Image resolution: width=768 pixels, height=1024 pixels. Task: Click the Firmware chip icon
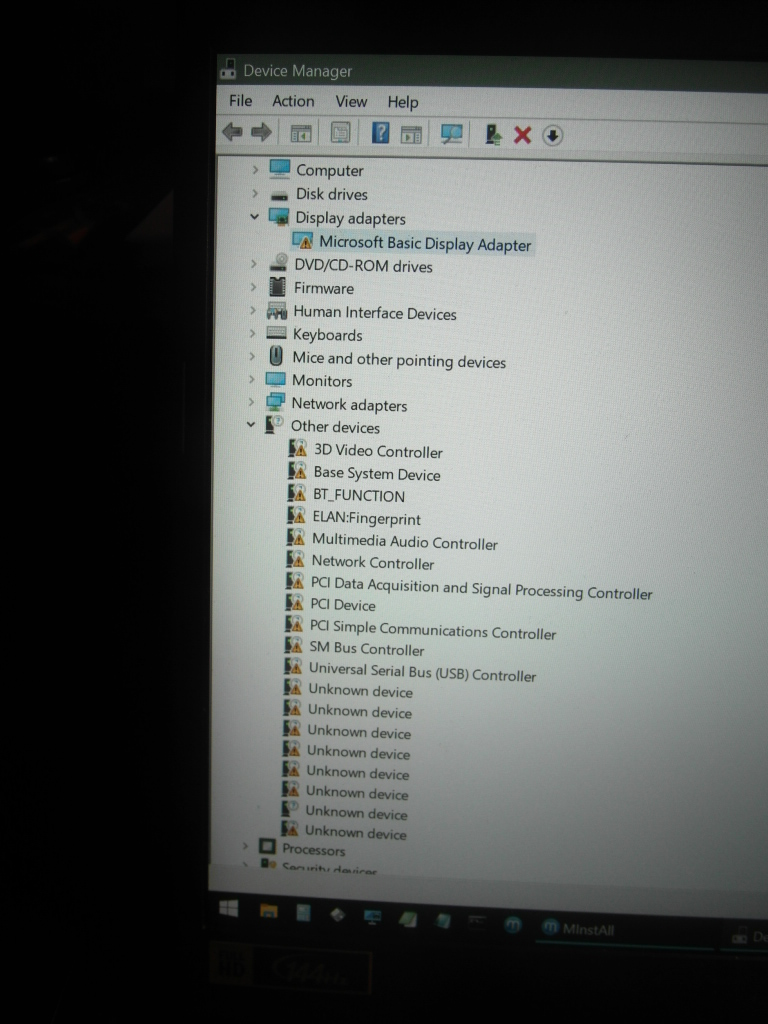[277, 287]
